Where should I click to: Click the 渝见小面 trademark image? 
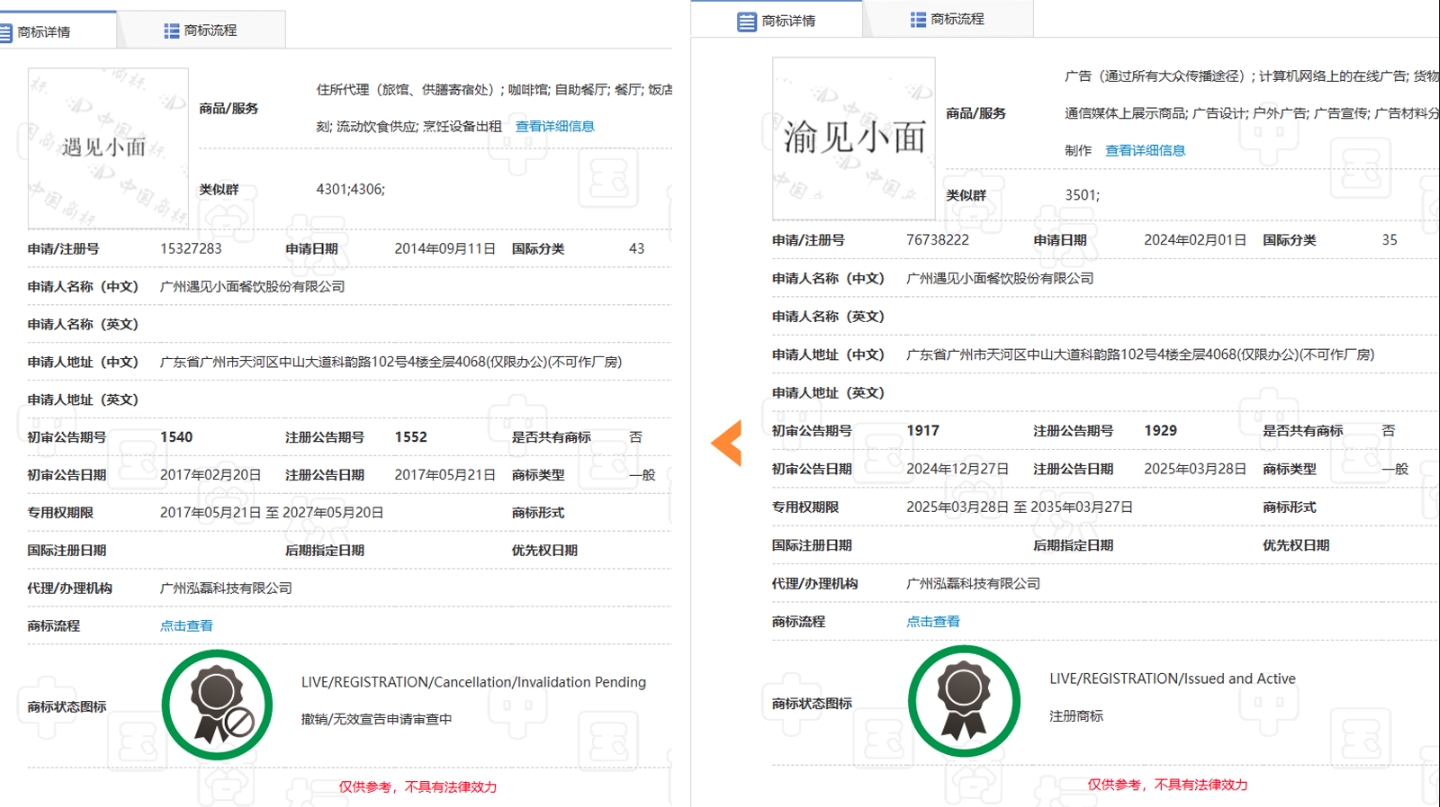[x=854, y=138]
